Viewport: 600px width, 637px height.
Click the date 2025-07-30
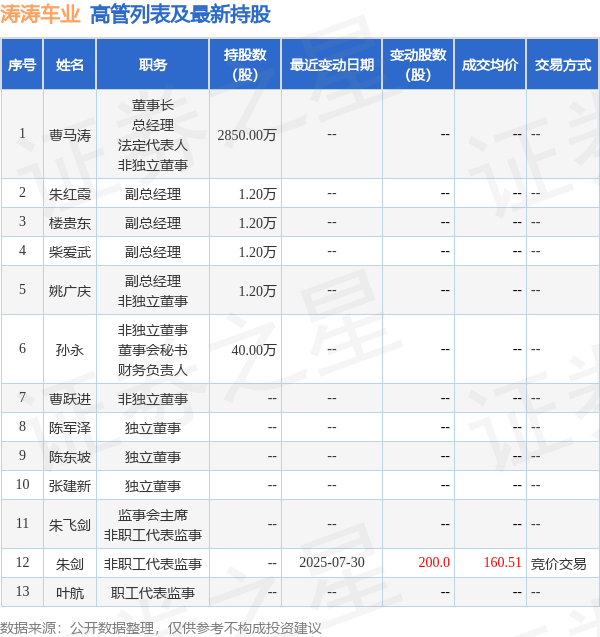coord(332,562)
